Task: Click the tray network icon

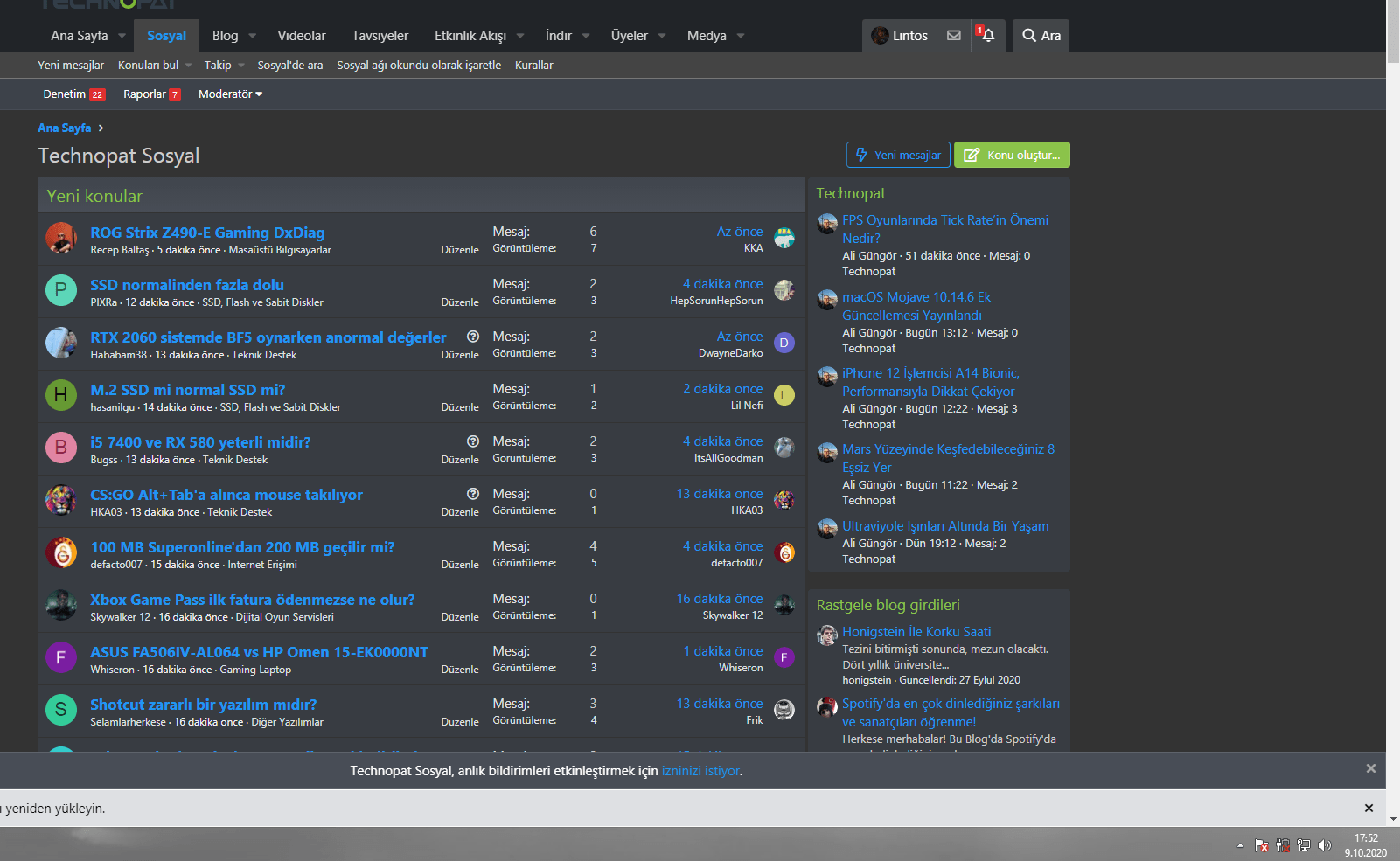Action: coord(1304,845)
